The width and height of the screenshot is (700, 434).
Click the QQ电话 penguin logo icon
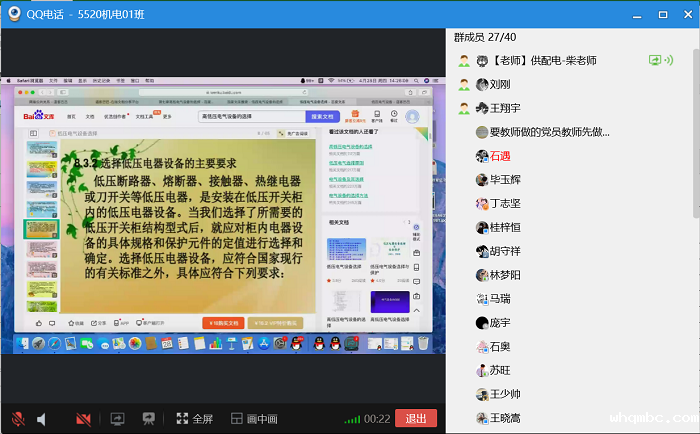pos(15,14)
